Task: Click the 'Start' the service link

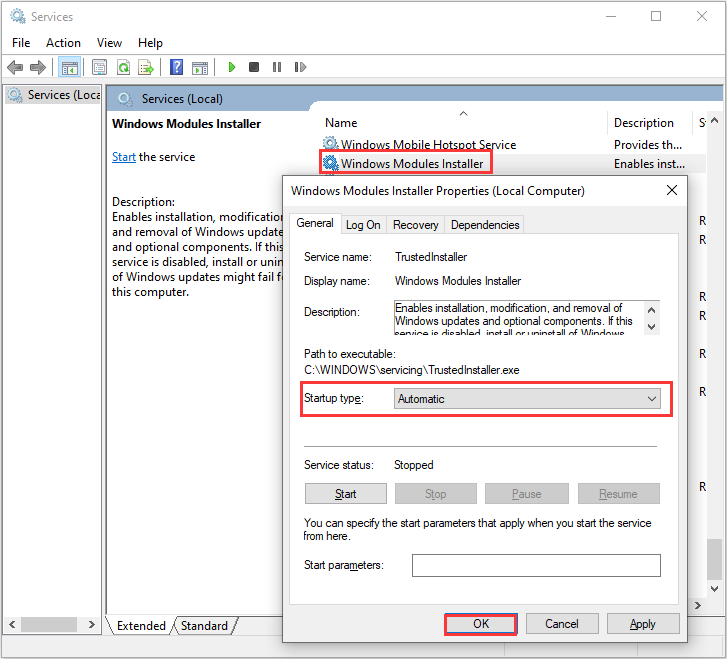Action: point(124,157)
